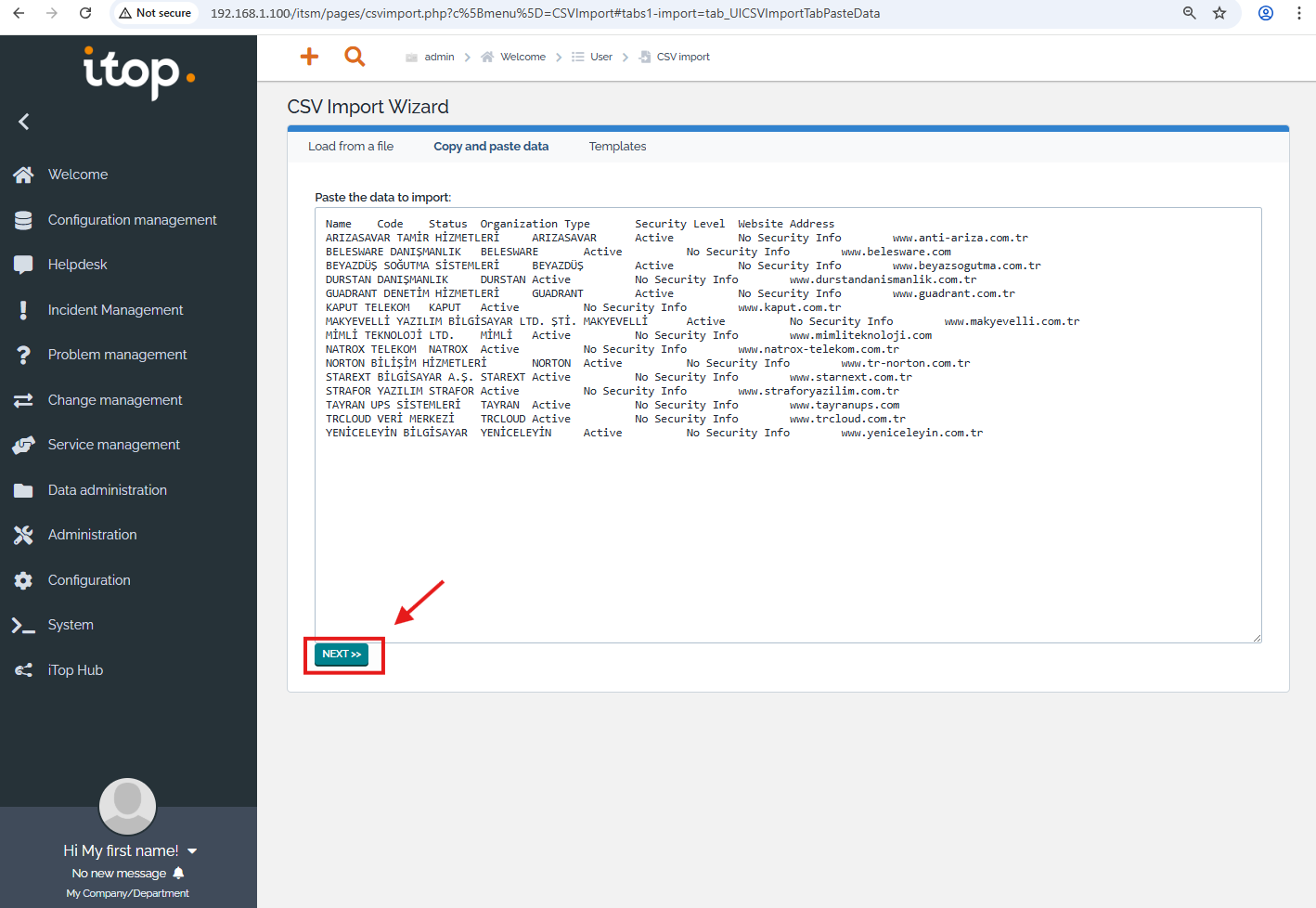Collapse the sidebar with the left arrow
The height and width of the screenshot is (908, 1316).
24,122
